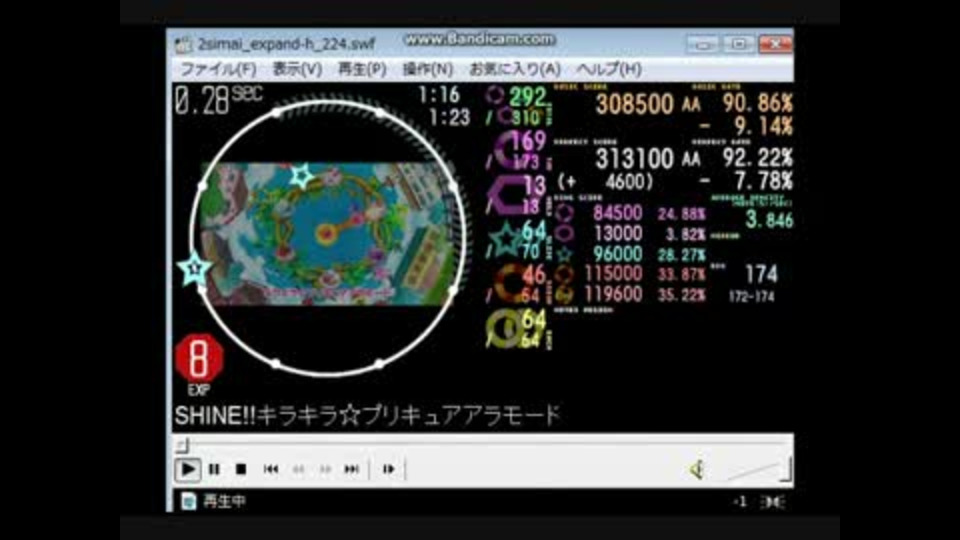The image size is (960, 540).
Task: Click the 再生中 status text
Action: click(x=224, y=501)
